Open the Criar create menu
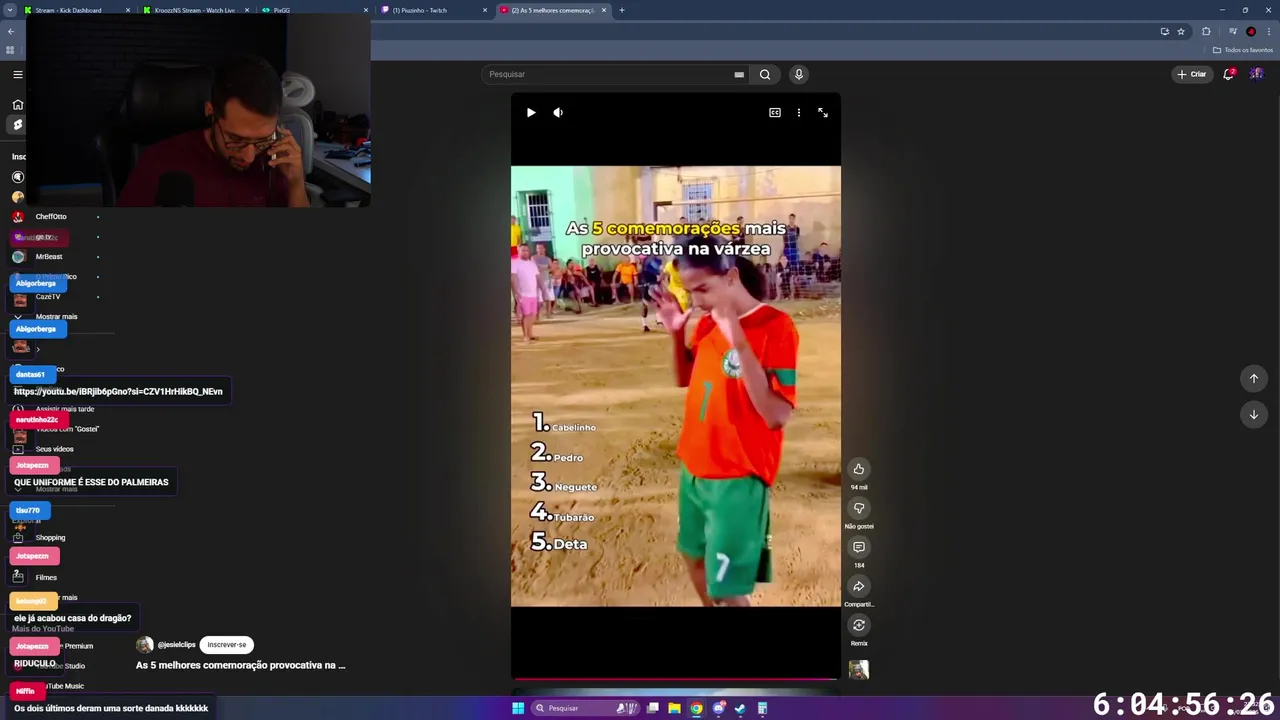 [1192, 74]
